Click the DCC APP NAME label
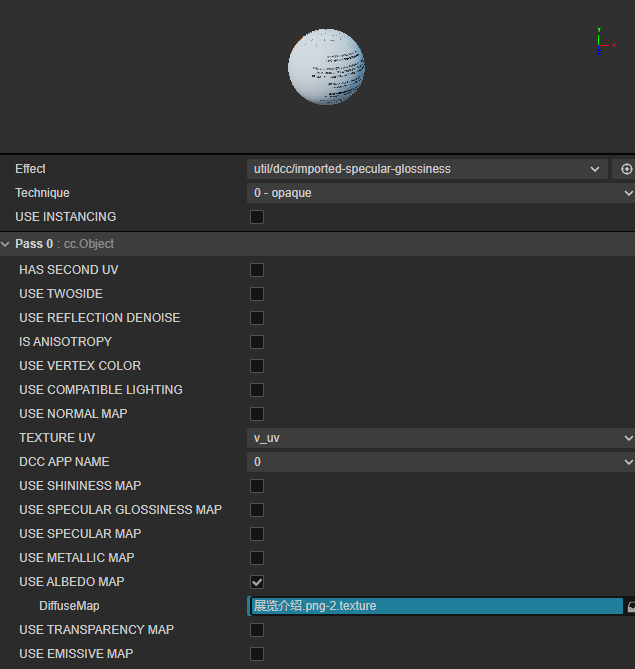 pyautogui.click(x=64, y=462)
